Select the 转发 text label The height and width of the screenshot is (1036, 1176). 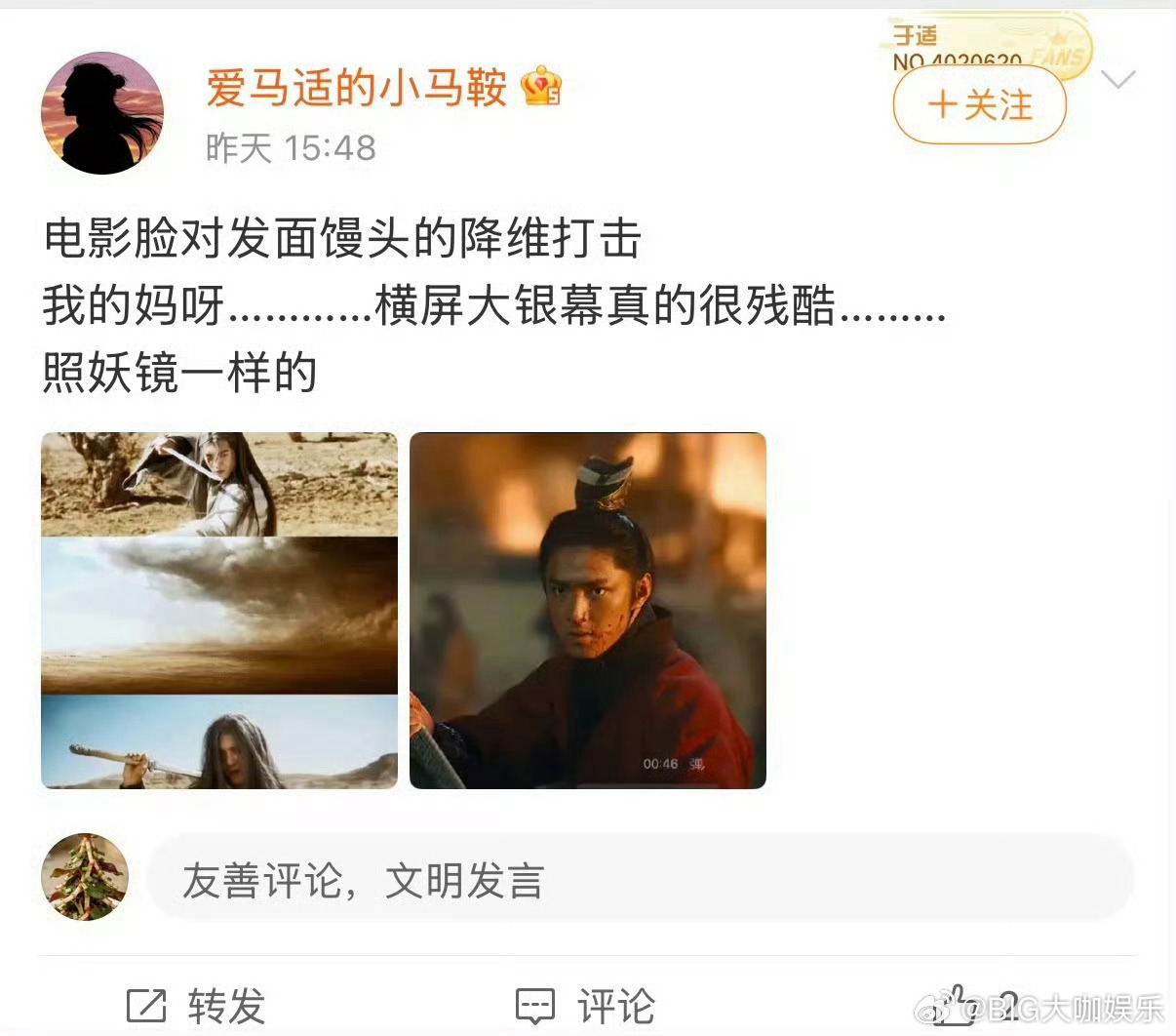tap(227, 1006)
